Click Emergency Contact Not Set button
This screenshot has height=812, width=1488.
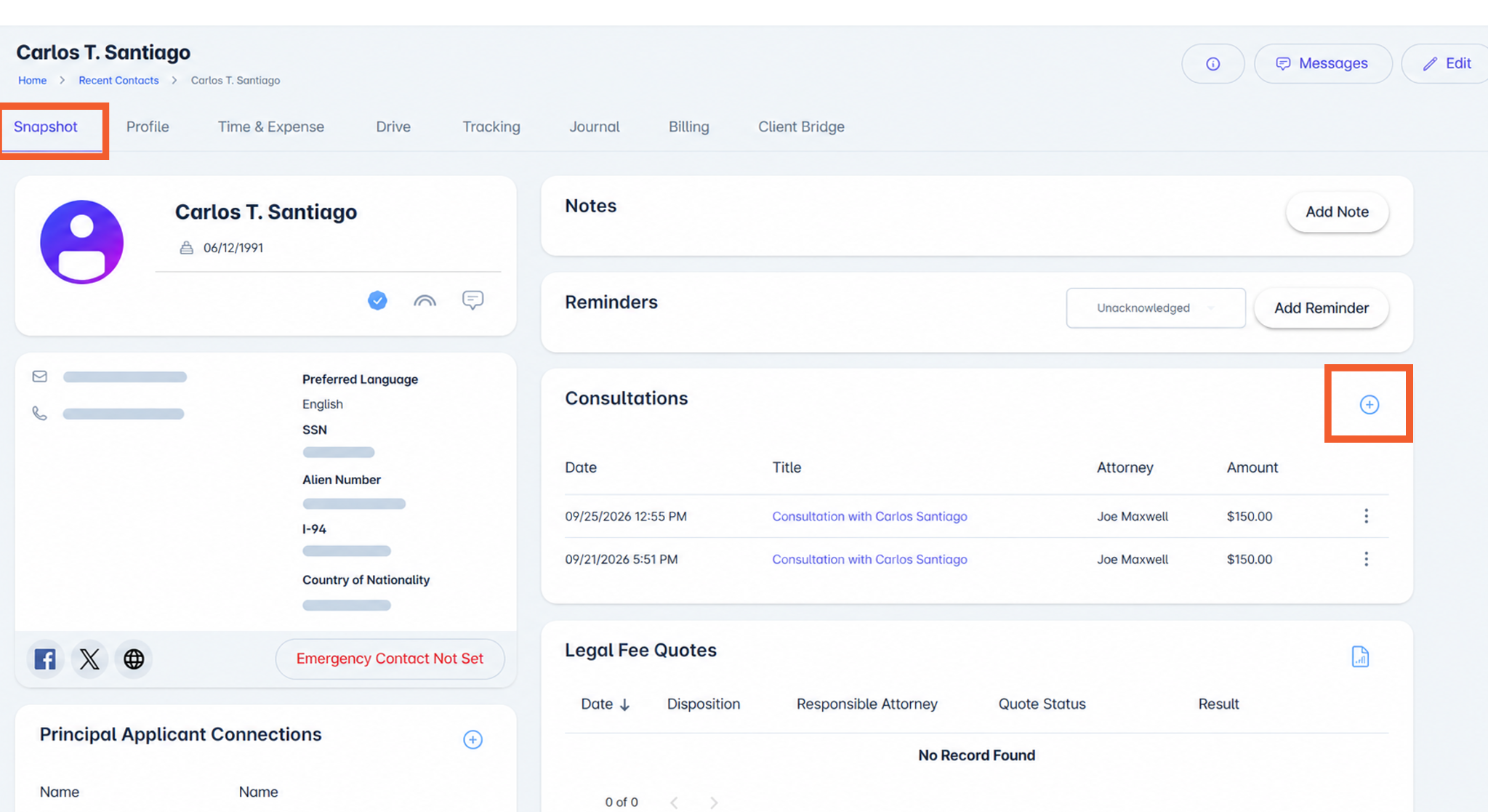coord(390,659)
